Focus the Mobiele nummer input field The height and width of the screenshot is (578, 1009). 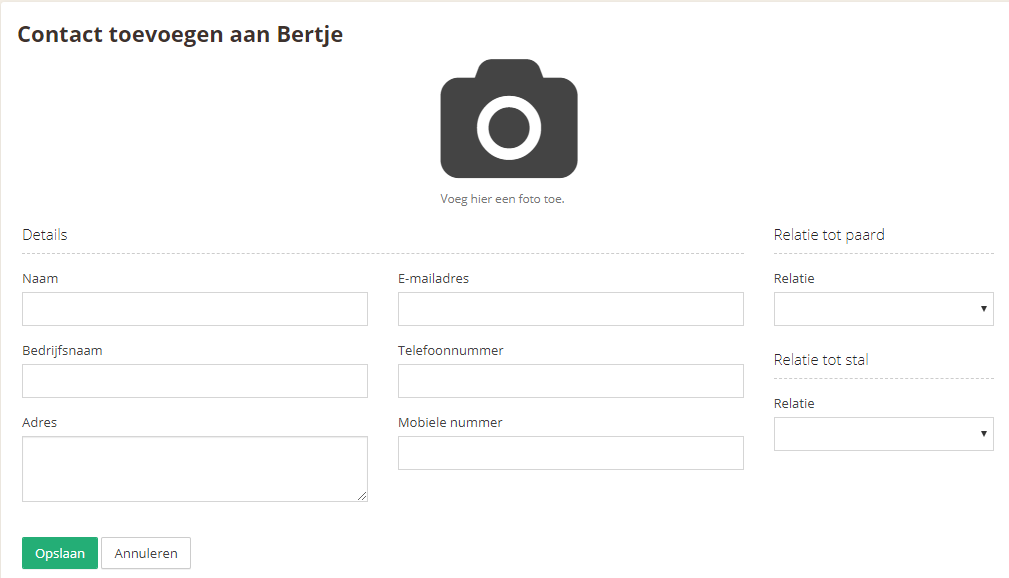571,453
